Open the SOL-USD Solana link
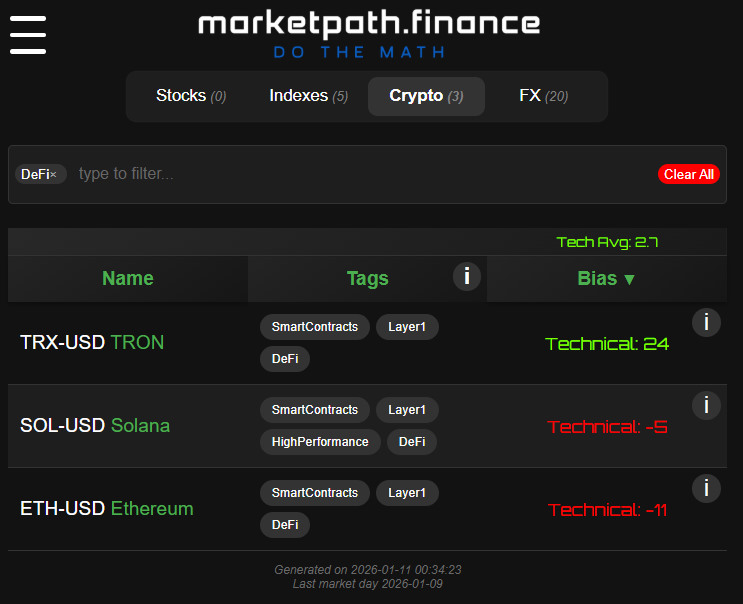Screen dimensions: 743x604 point(95,426)
